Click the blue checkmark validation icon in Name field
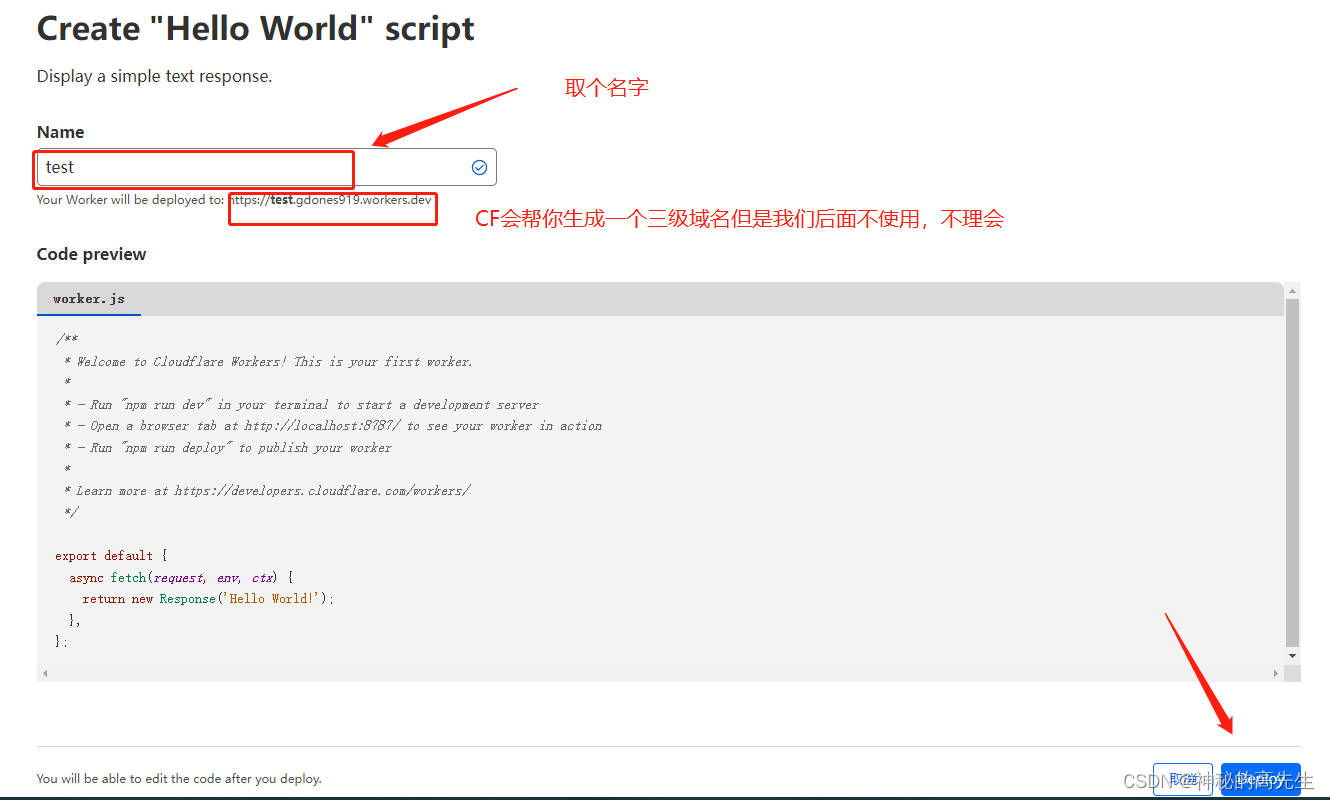The width and height of the screenshot is (1330, 800). [x=479, y=167]
